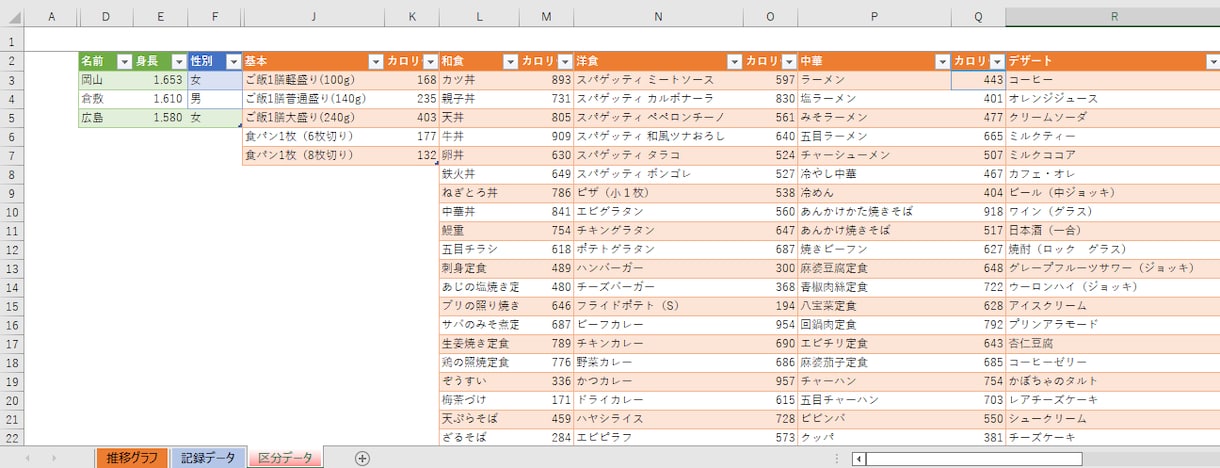1220x468 pixels.
Task: Click the 塩ラーメン cell
Action: 874,99
